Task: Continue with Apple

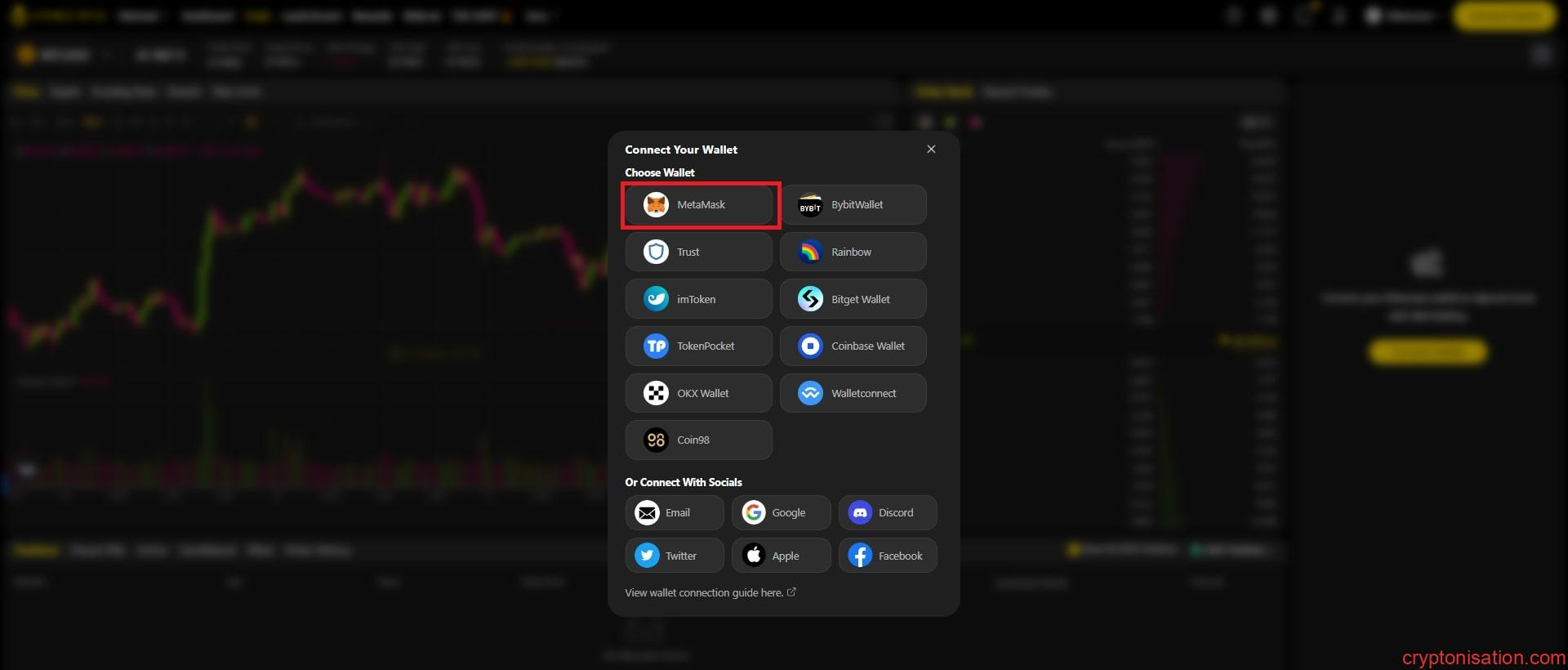Action: (781, 556)
